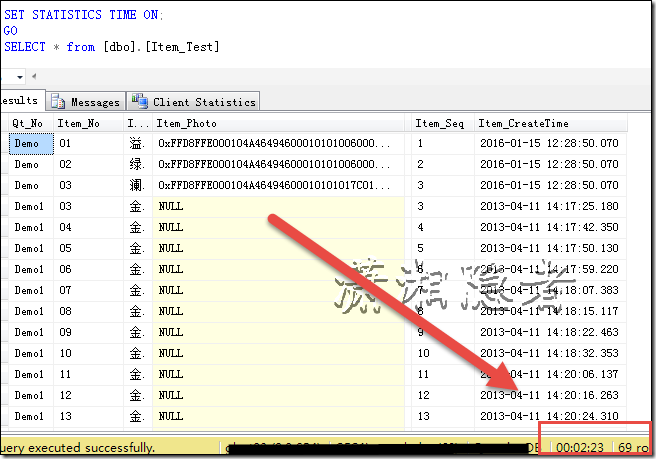Viewport: 656px width, 459px height.
Task: Open the Messages tab
Action: pyautogui.click(x=95, y=102)
